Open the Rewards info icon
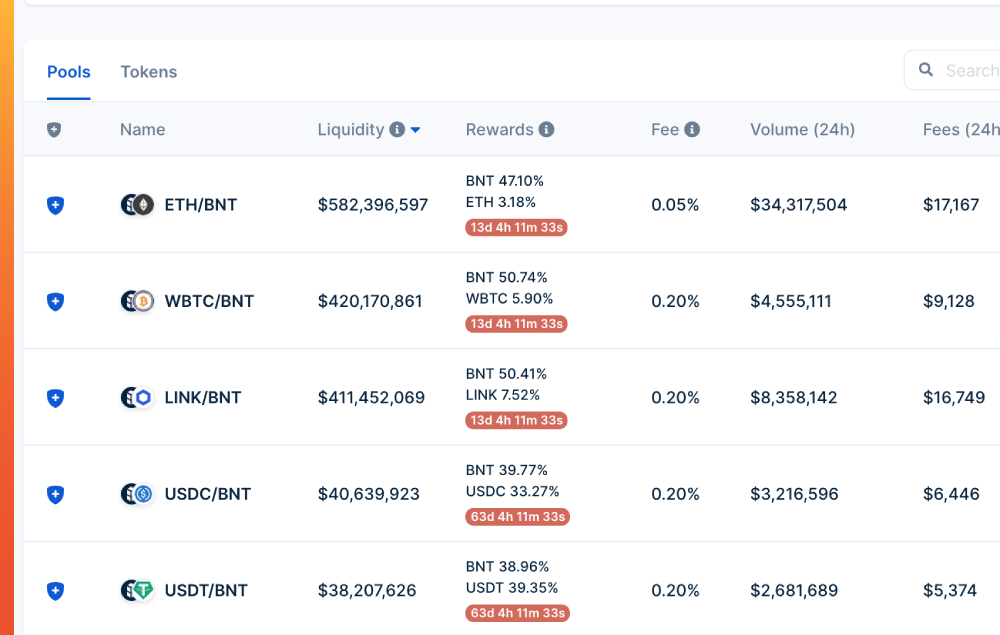This screenshot has width=1000, height=635. [x=547, y=129]
